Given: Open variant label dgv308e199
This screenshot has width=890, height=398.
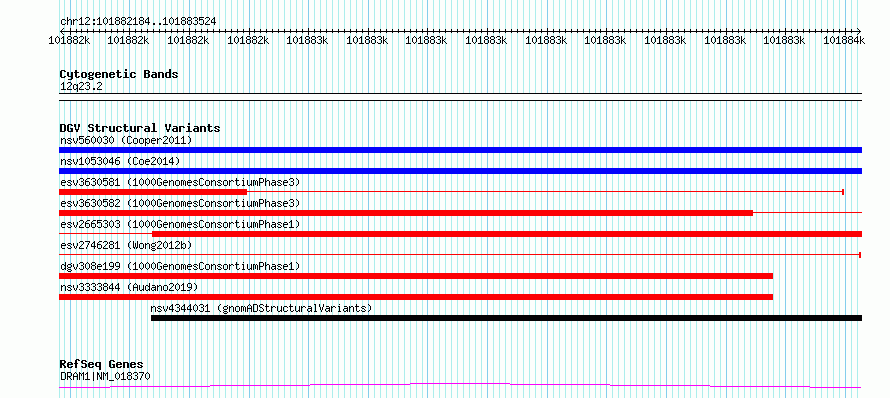Looking at the screenshot, I should [x=179, y=266].
